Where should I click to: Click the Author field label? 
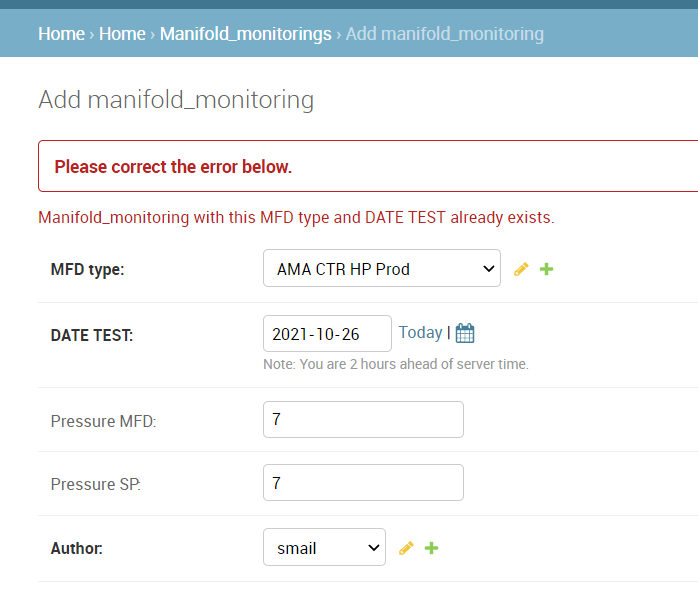pos(77,549)
